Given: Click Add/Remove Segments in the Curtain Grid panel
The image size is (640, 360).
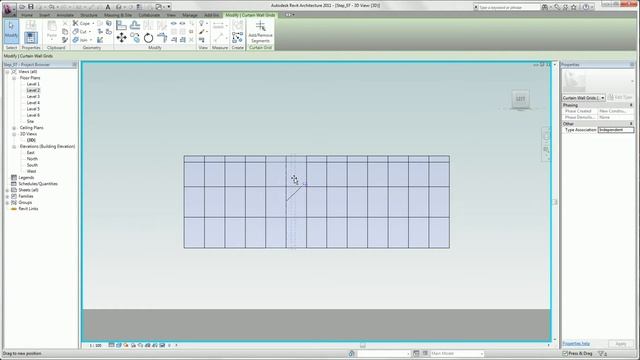Looking at the screenshot, I should (x=260, y=32).
